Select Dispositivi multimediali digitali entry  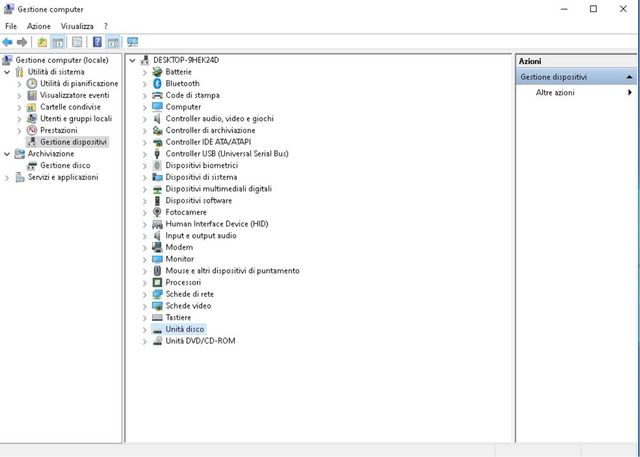coord(218,189)
